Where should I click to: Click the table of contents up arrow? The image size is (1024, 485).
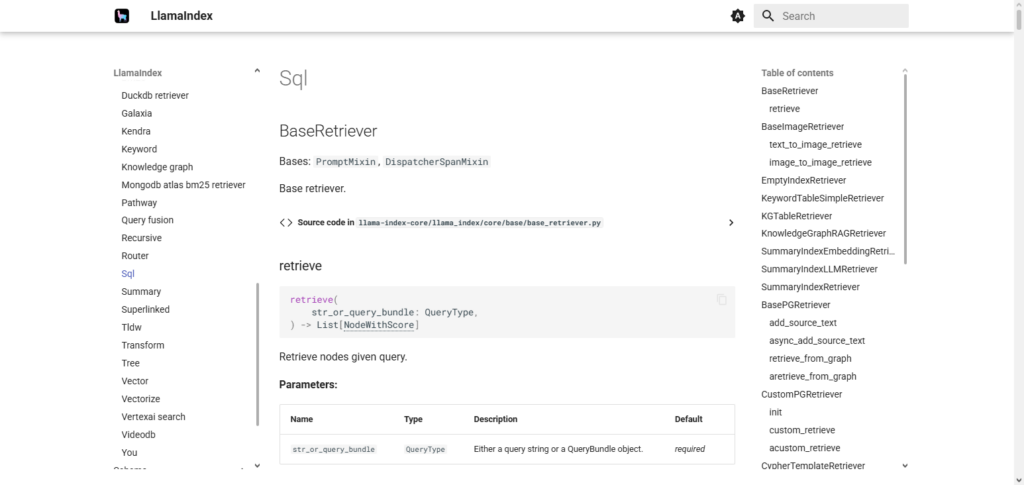904,70
